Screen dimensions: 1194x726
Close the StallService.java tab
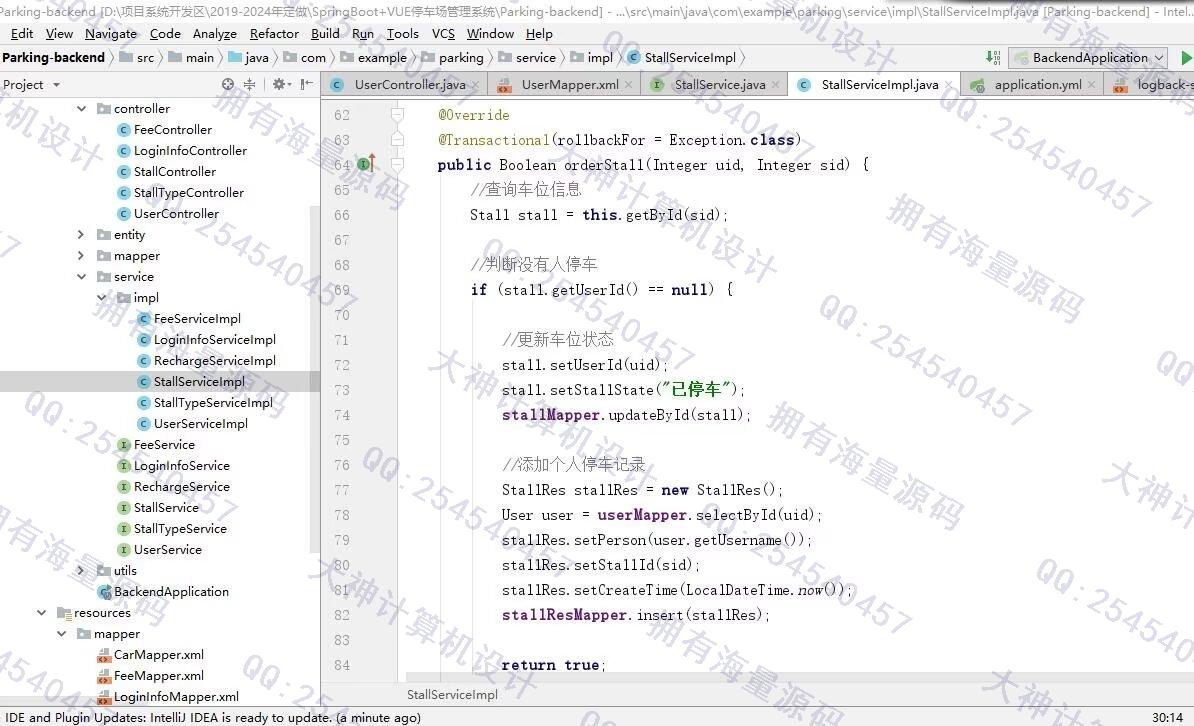(x=775, y=85)
